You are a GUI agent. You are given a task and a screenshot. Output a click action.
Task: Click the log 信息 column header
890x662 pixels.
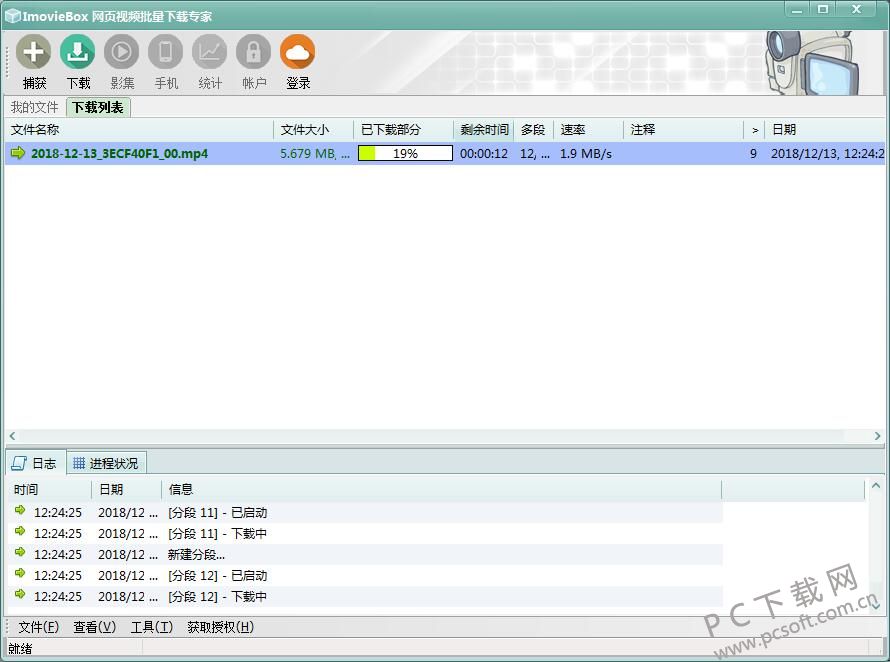(442, 489)
